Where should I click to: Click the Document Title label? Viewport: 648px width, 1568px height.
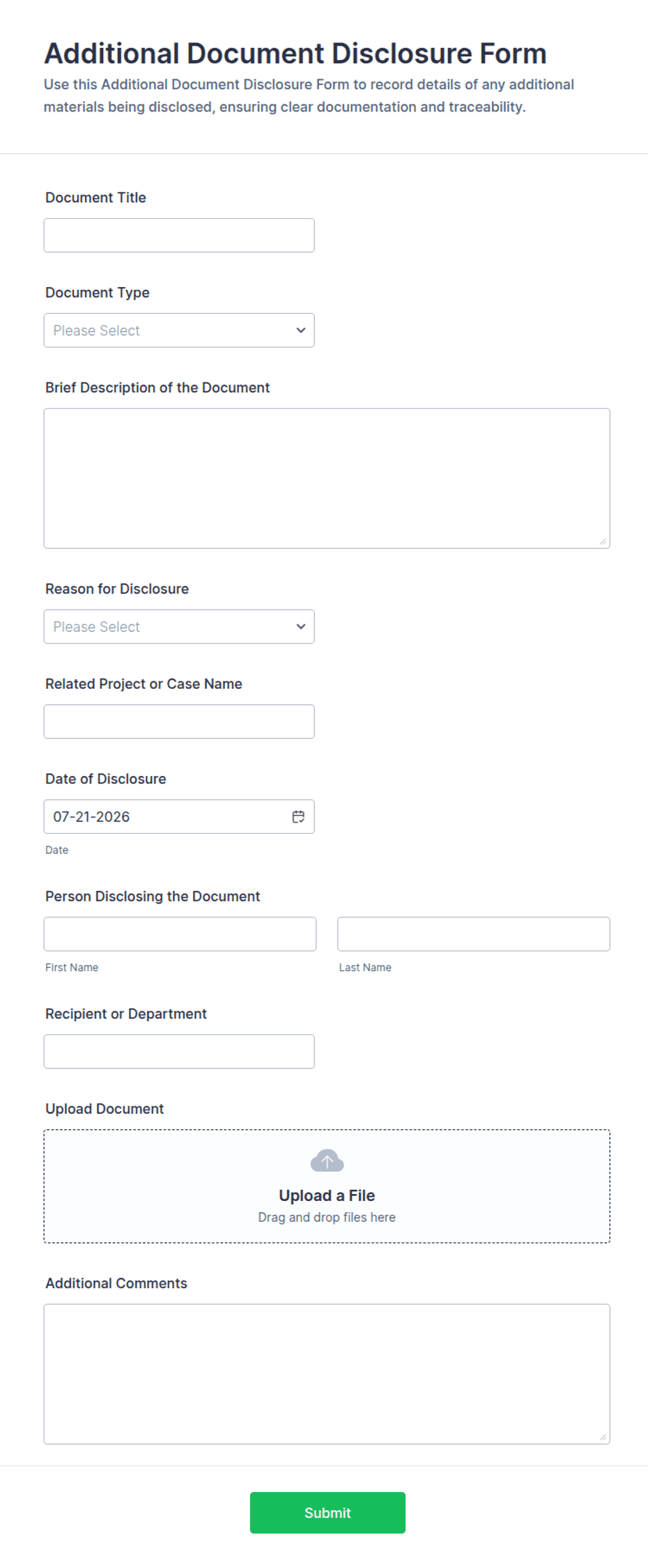(x=95, y=197)
